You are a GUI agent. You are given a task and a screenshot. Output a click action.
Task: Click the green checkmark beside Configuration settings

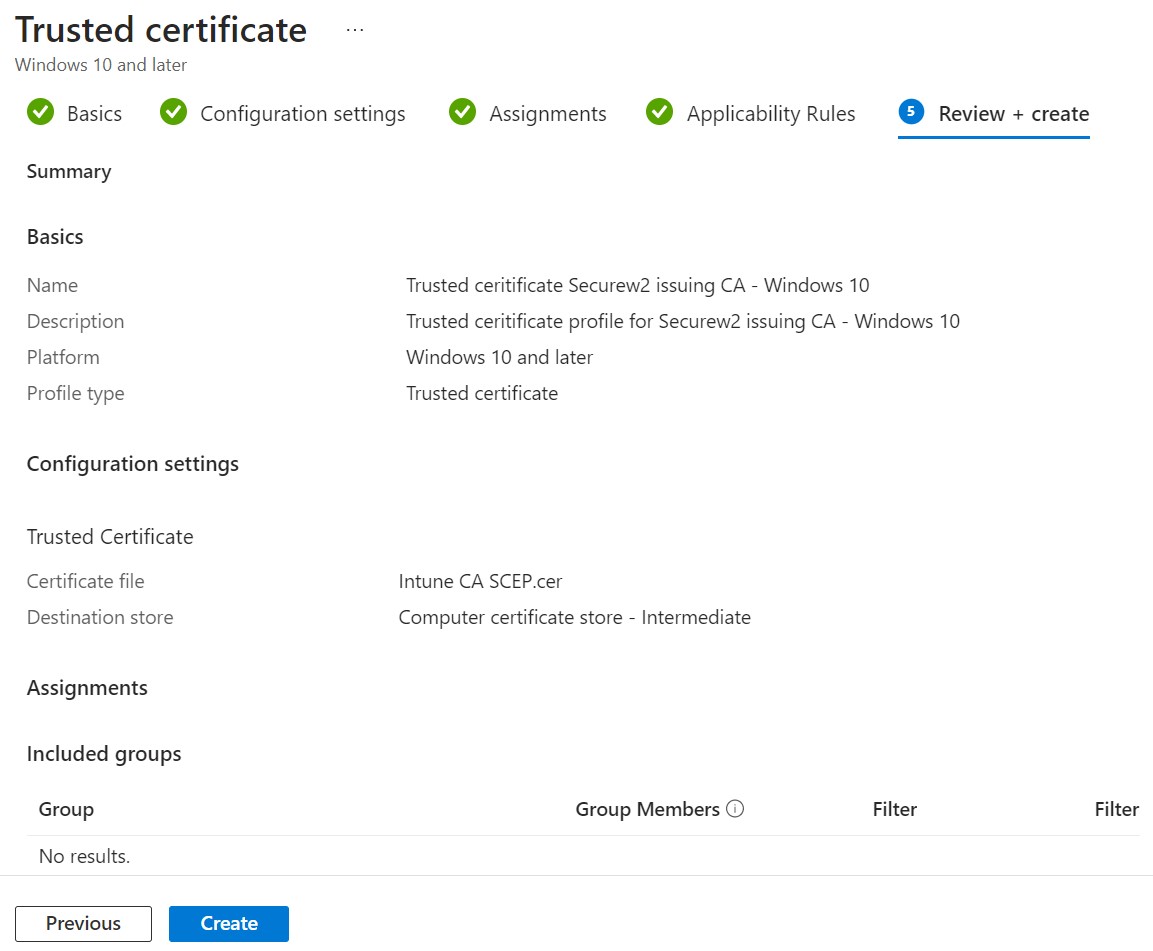click(174, 113)
